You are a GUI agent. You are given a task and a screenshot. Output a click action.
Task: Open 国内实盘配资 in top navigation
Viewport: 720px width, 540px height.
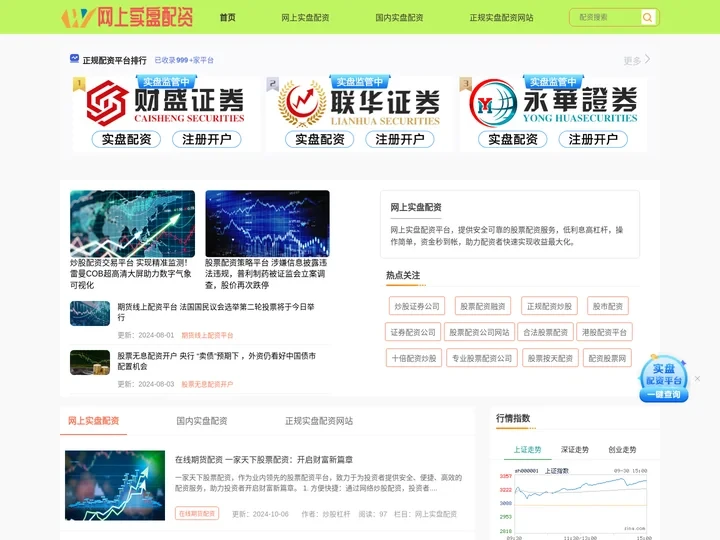click(399, 17)
